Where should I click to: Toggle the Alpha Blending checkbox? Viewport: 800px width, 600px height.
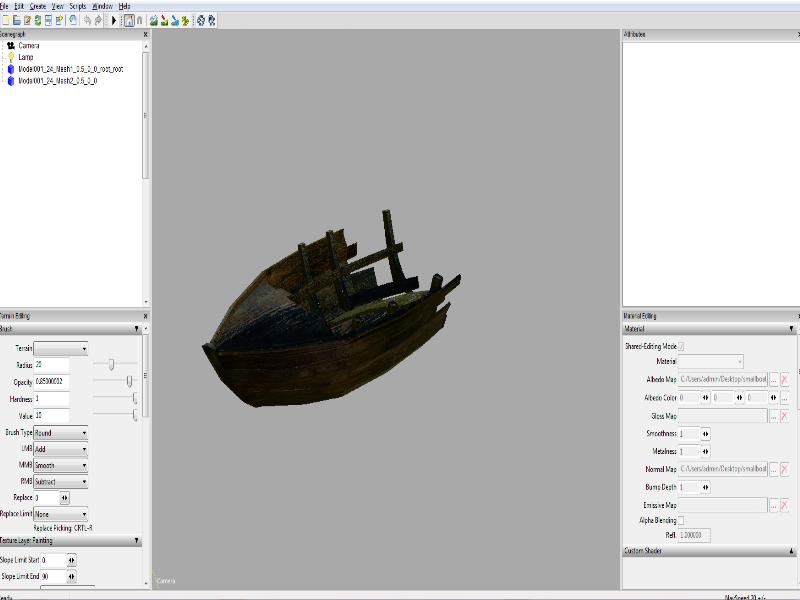coord(682,521)
